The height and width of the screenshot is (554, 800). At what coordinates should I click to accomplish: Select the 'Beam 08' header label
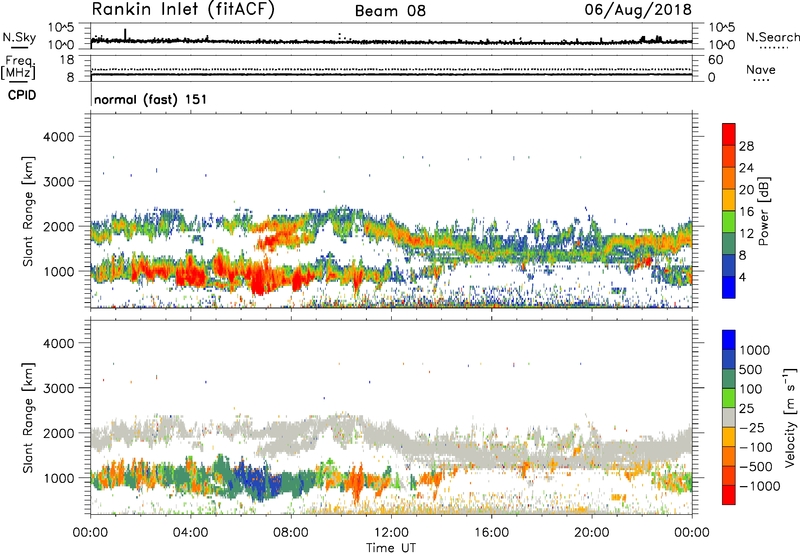click(x=390, y=11)
